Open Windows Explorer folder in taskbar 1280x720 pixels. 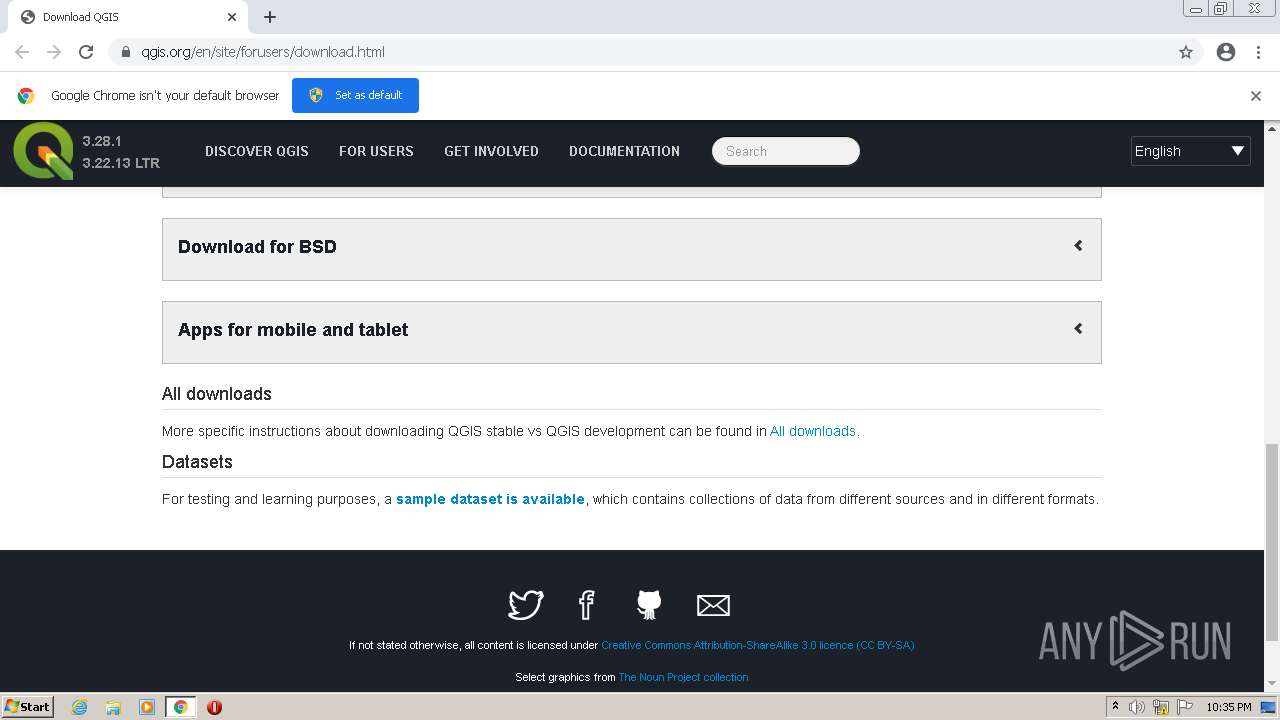pos(113,707)
